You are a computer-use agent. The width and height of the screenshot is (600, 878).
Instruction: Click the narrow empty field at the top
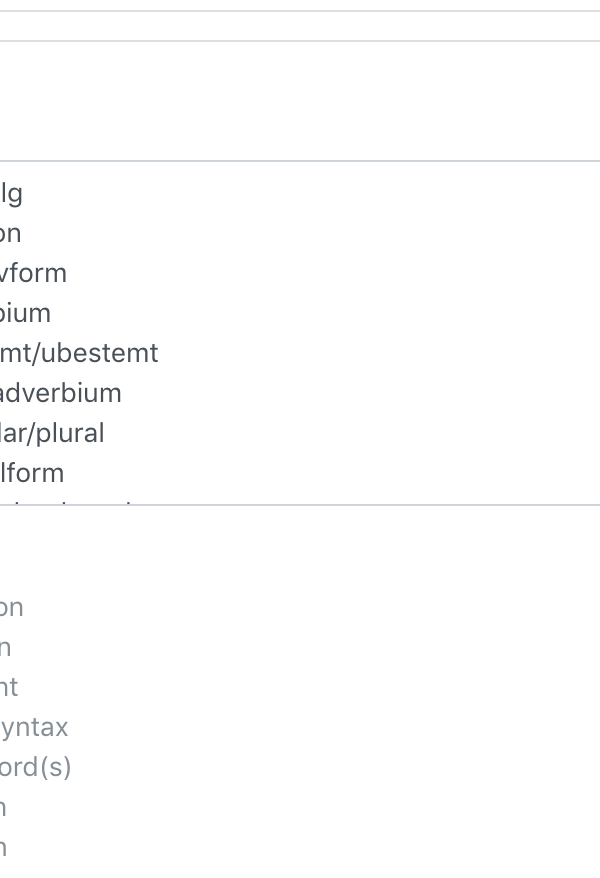(x=300, y=26)
